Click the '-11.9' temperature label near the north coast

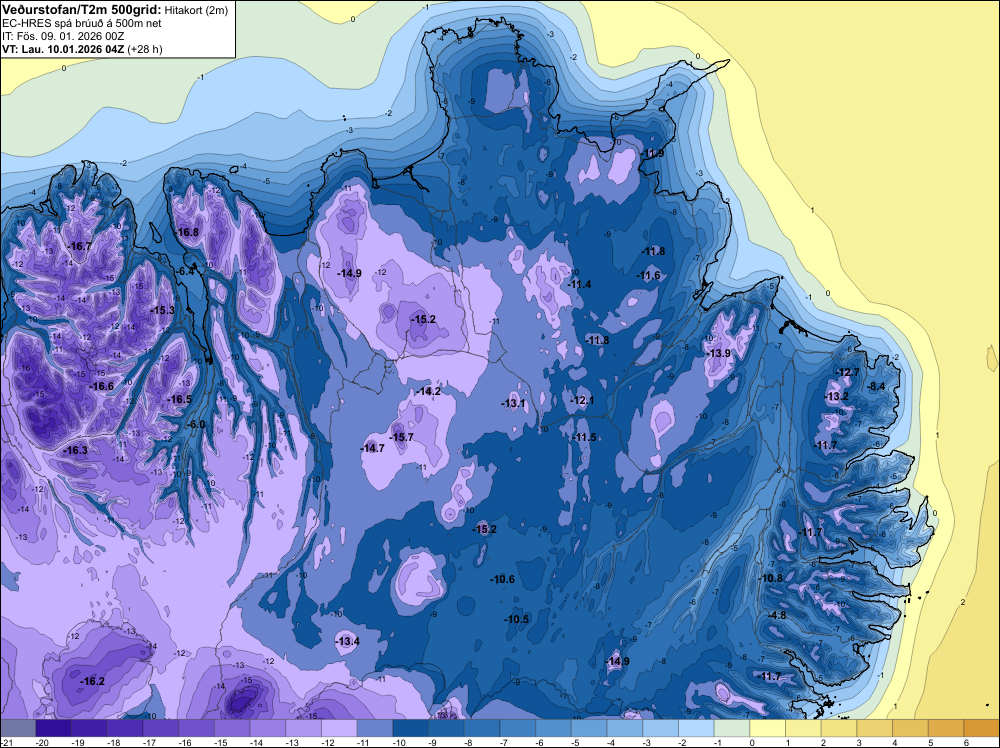(653, 153)
